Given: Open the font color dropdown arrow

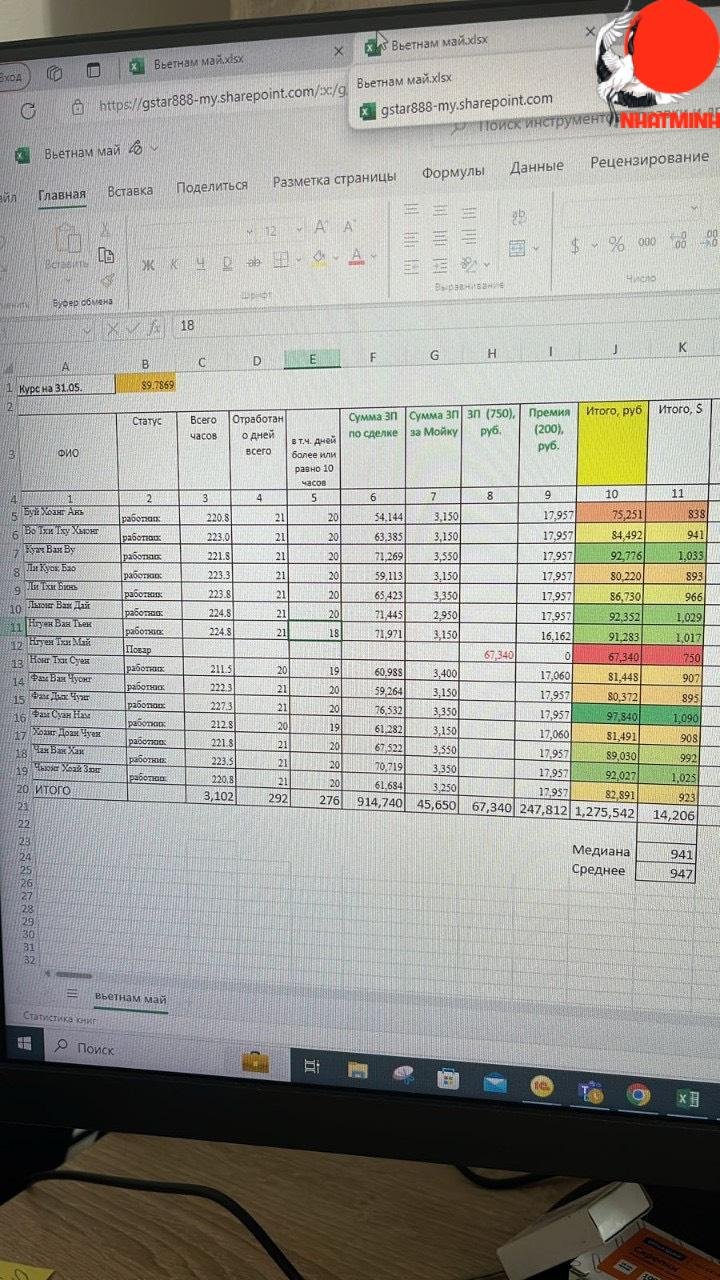Looking at the screenshot, I should click(372, 258).
